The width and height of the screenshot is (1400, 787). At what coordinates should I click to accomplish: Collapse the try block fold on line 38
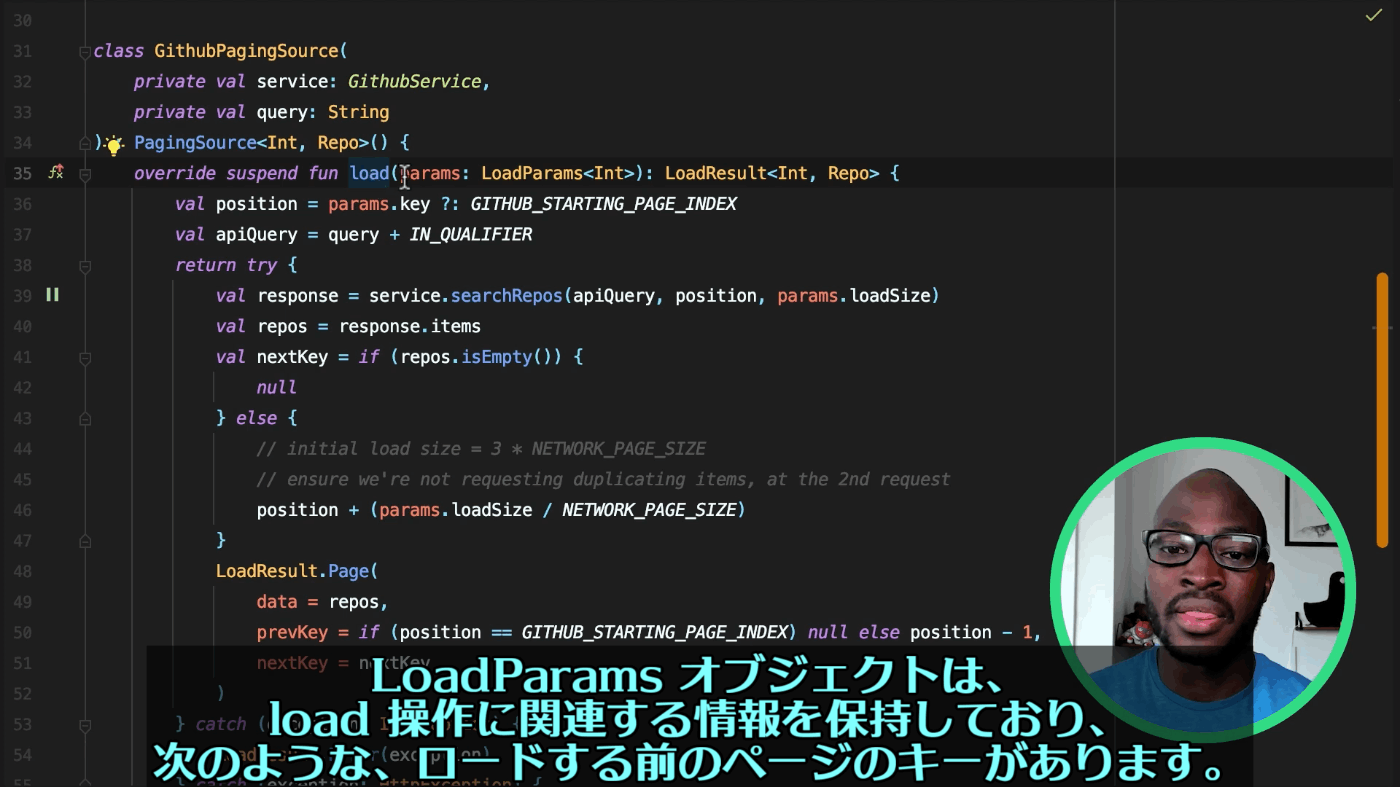point(85,266)
